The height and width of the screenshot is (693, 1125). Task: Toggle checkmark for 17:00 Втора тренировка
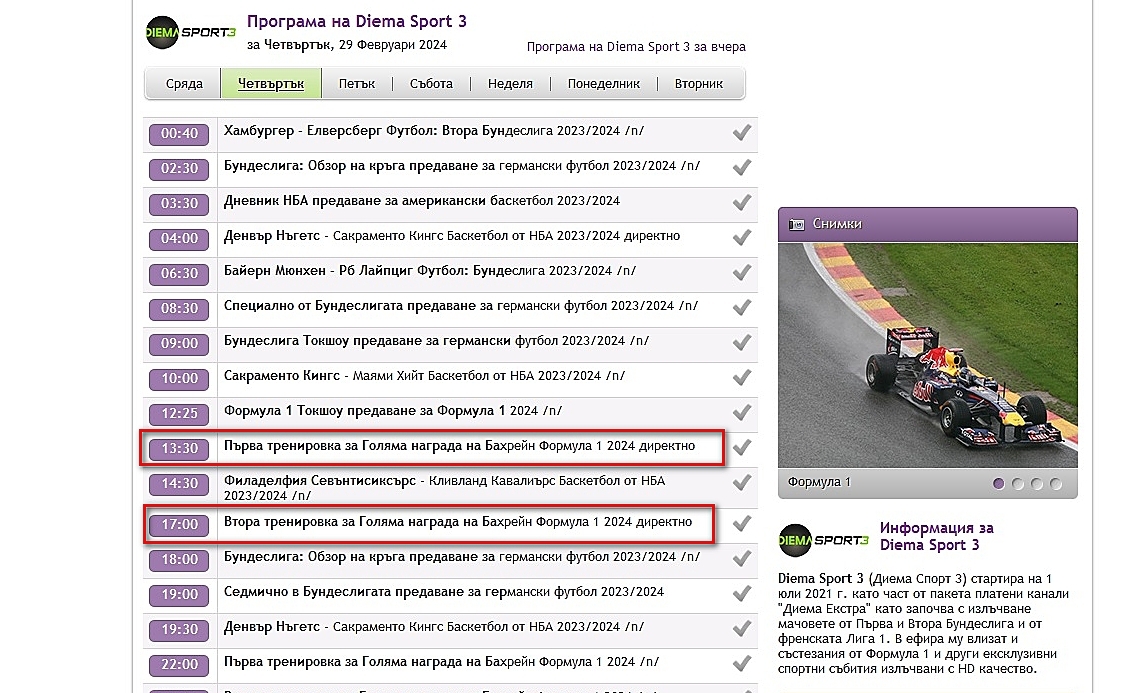tap(742, 524)
